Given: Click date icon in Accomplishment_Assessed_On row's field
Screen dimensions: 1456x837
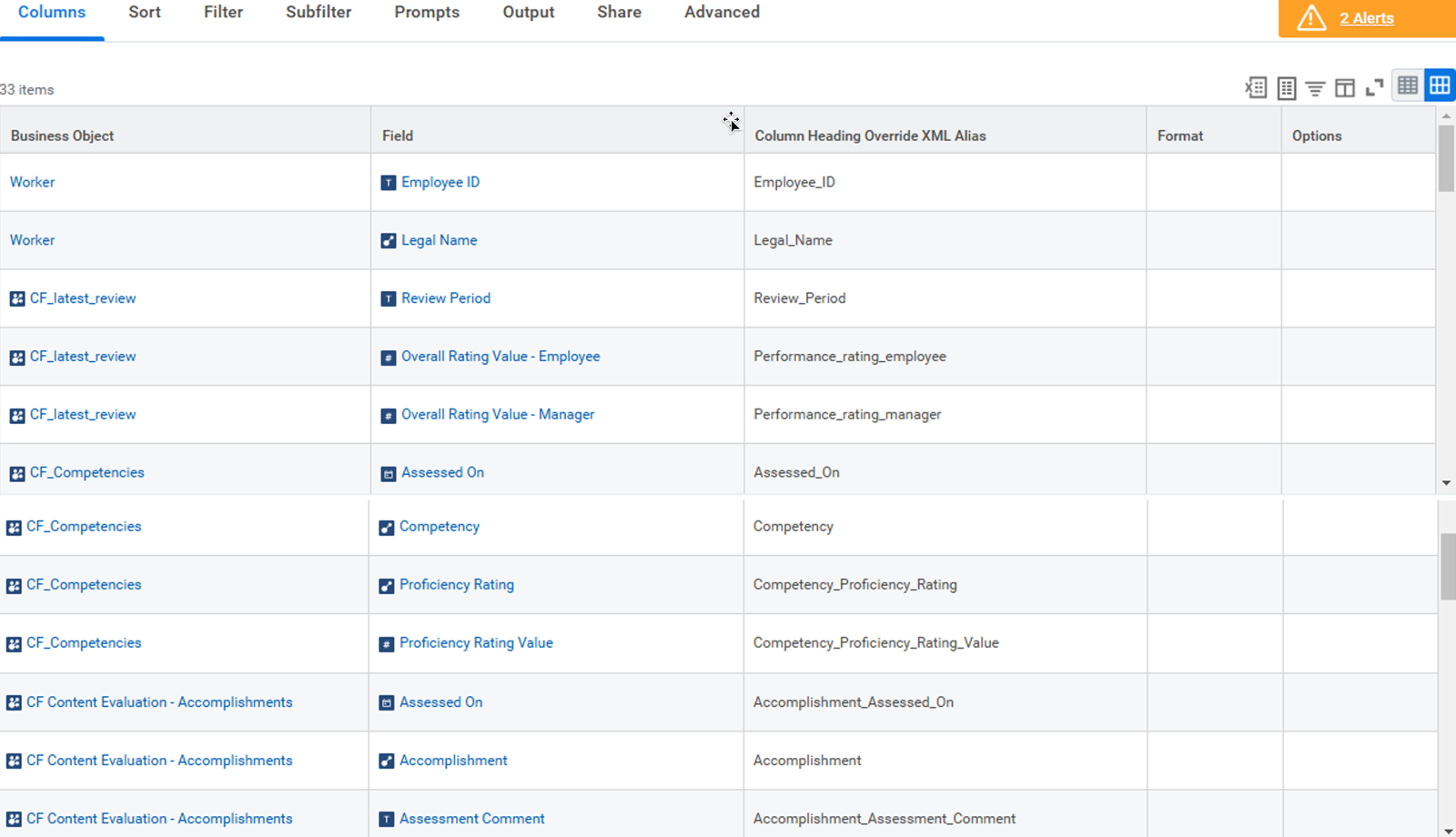Looking at the screenshot, I should pos(387,703).
